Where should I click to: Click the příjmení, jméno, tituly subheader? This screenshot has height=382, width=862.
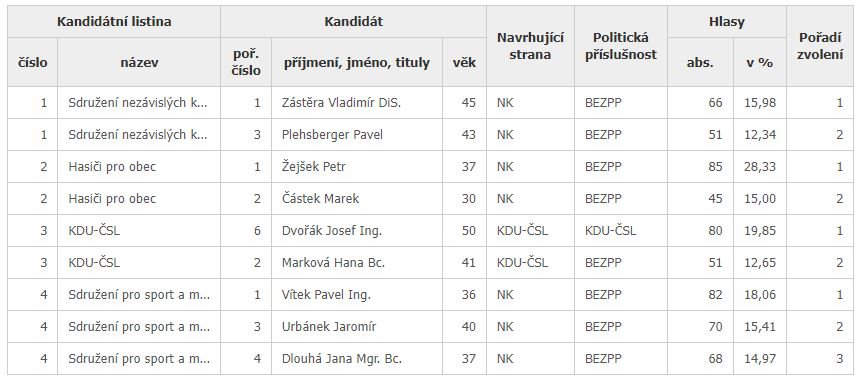[357, 62]
